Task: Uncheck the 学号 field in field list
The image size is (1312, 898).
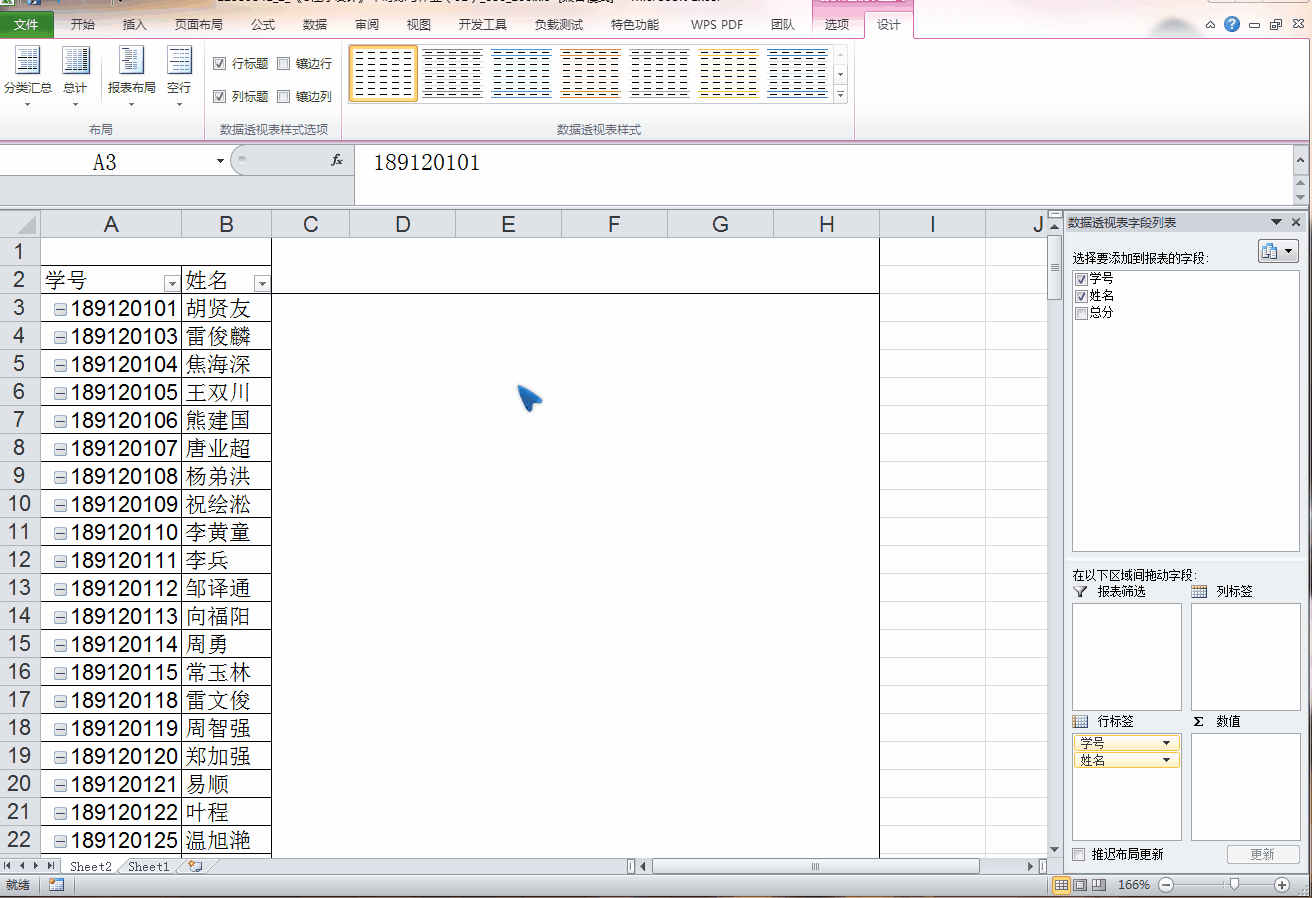Action: coord(1081,279)
